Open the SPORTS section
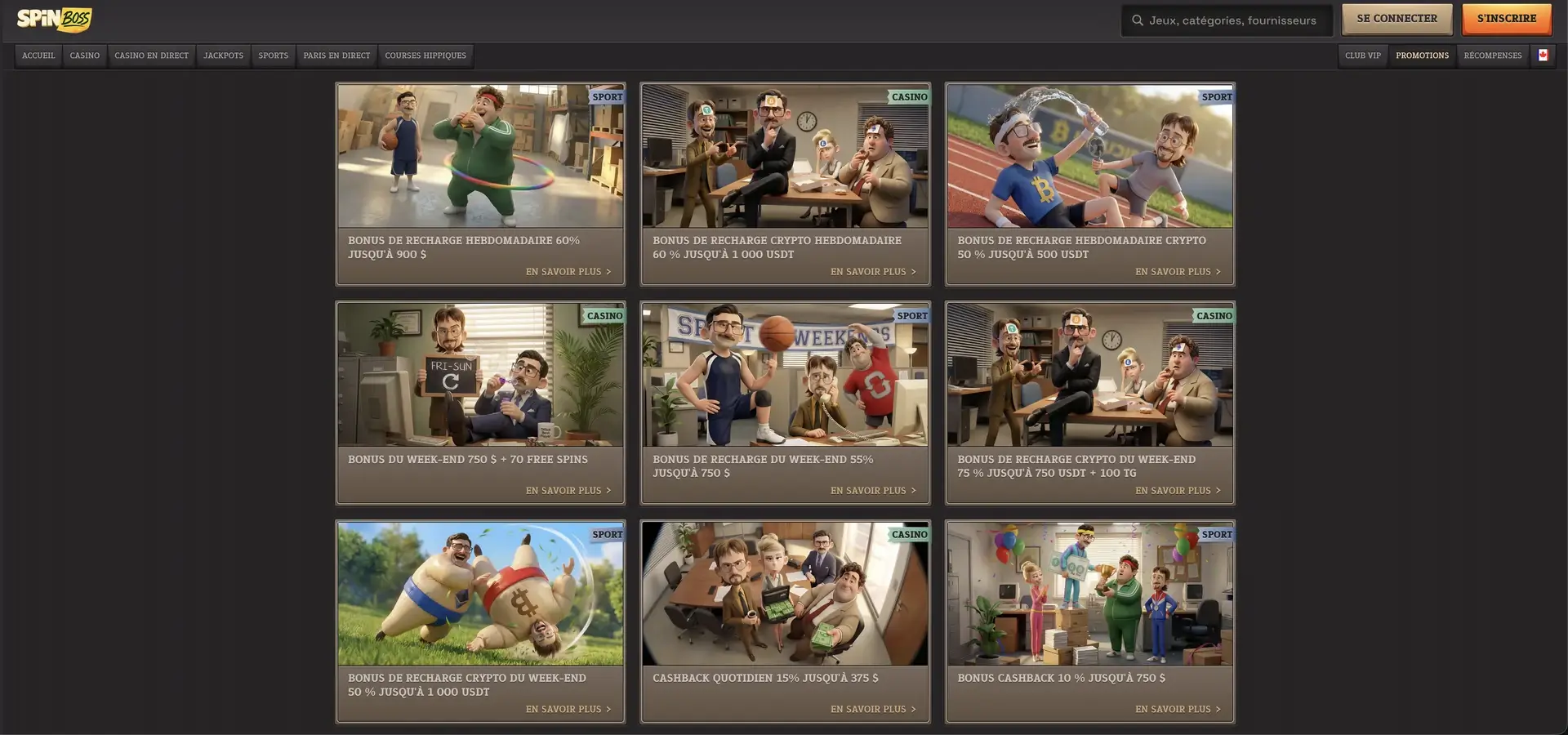Viewport: 1568px width, 735px height. point(273,56)
